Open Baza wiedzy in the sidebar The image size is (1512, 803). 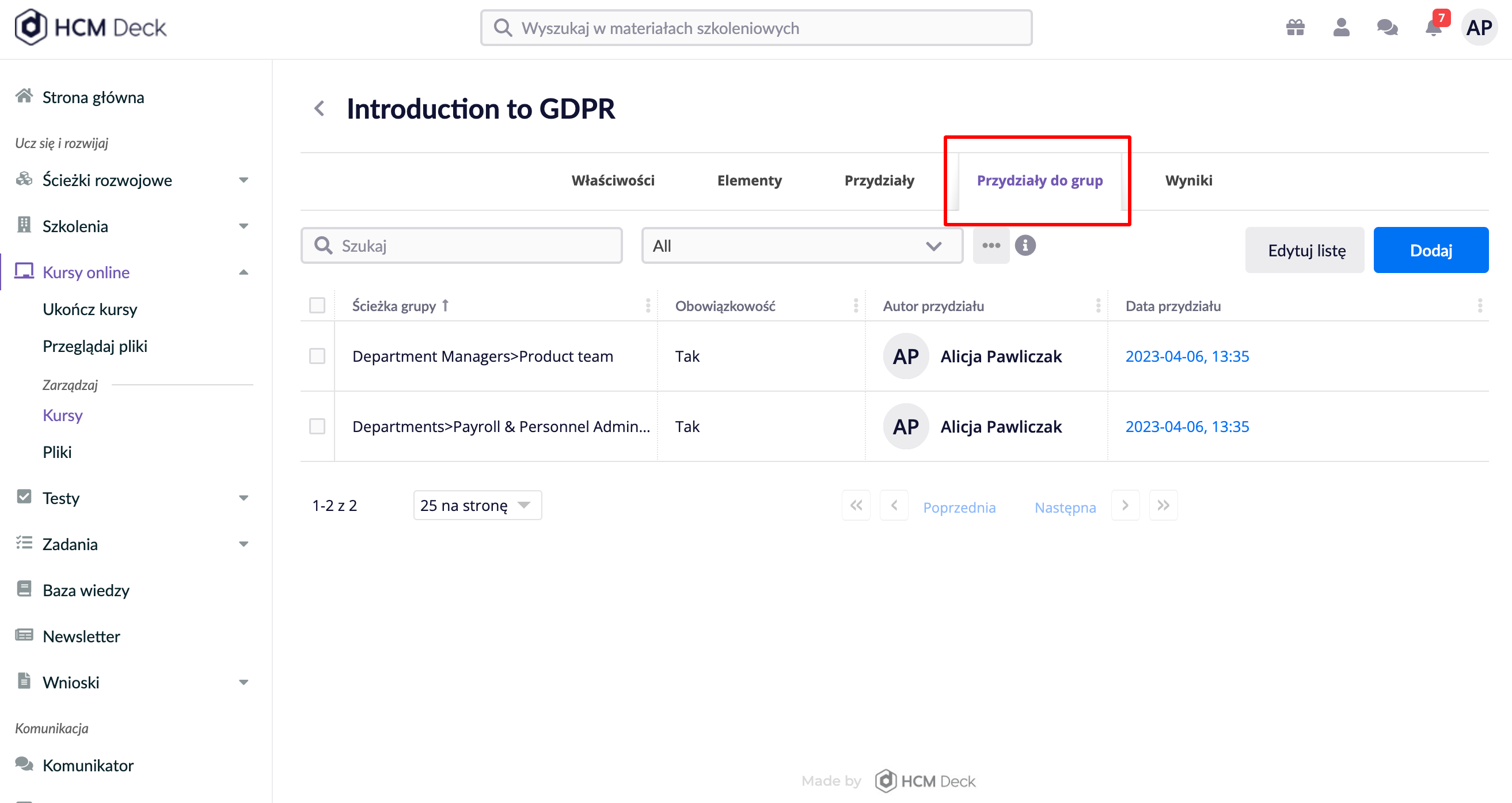pyautogui.click(x=86, y=590)
